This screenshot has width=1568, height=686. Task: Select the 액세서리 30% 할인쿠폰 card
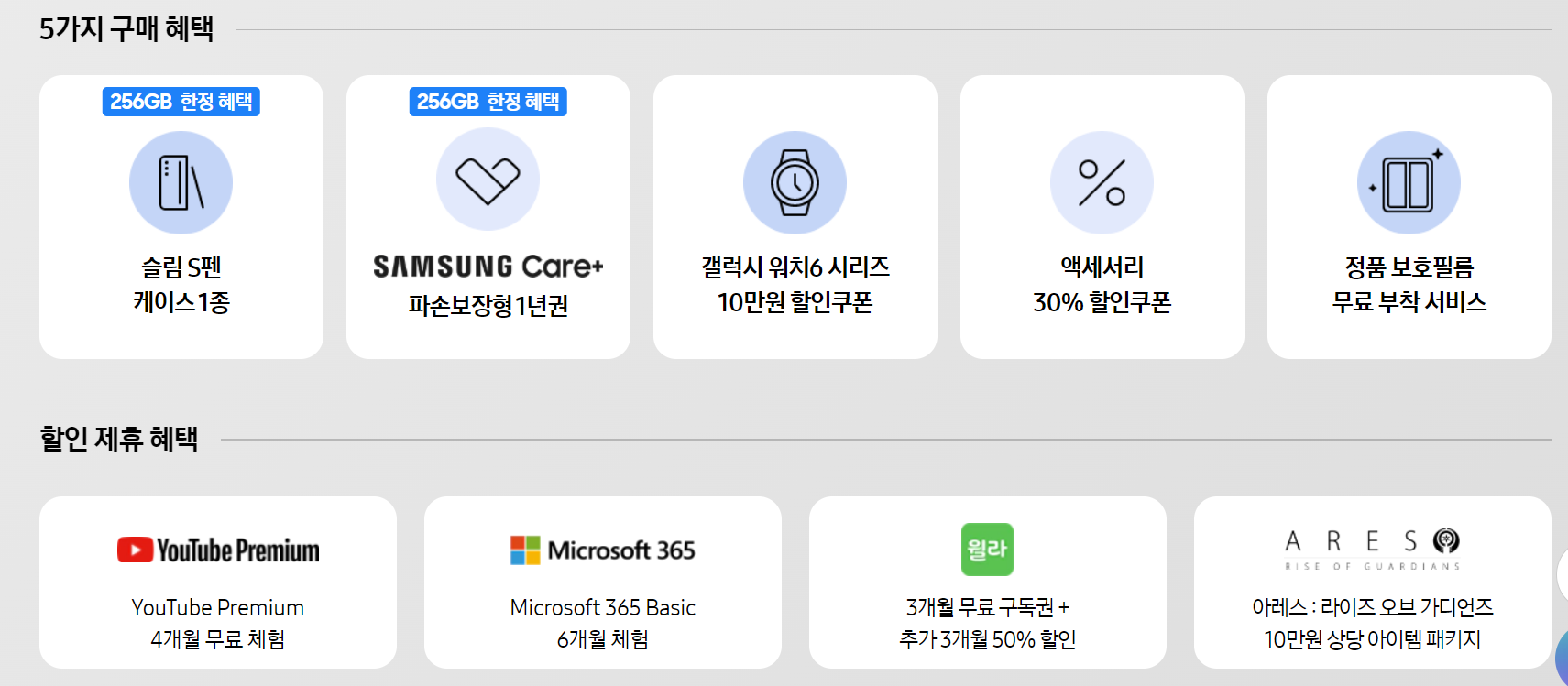1102,217
